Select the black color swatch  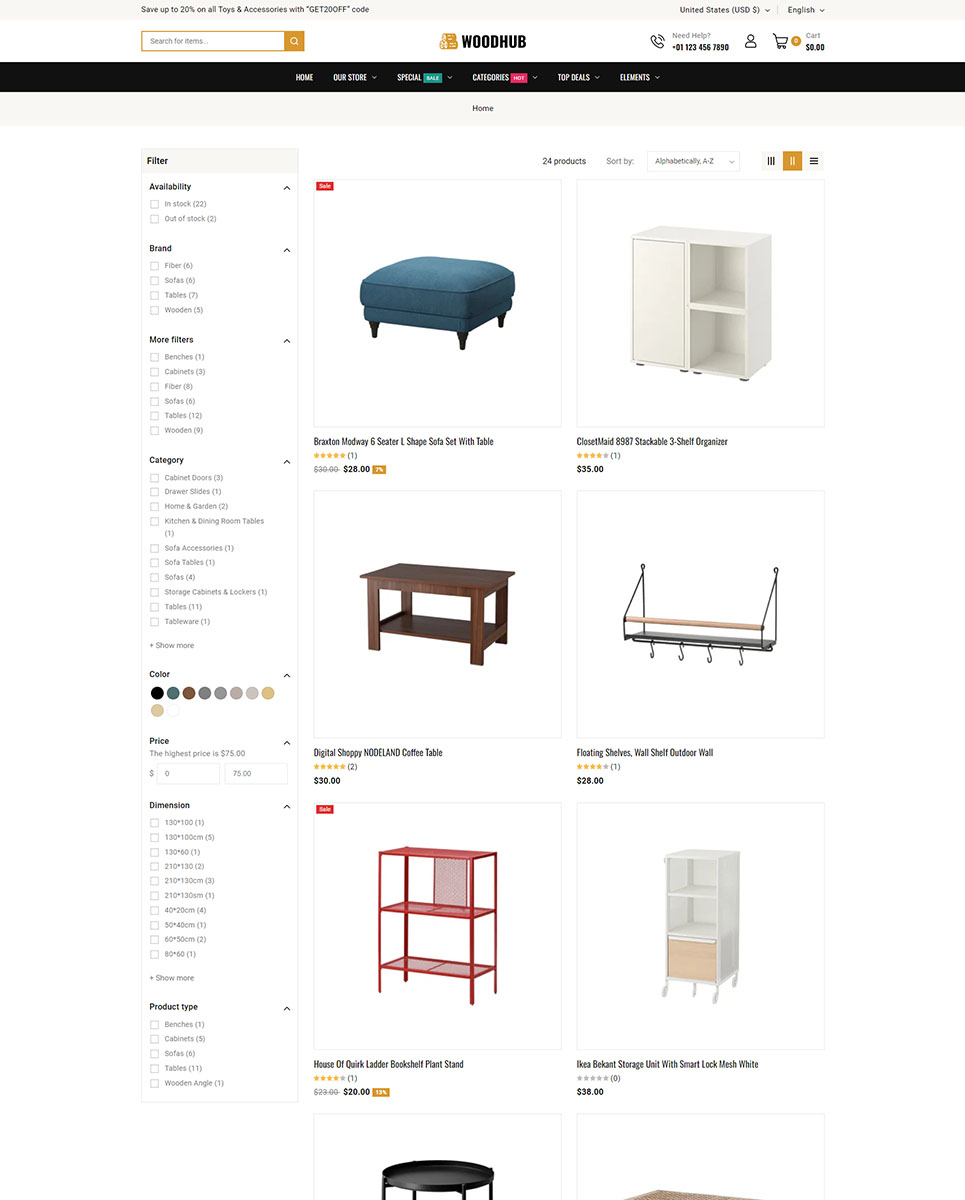tap(157, 693)
